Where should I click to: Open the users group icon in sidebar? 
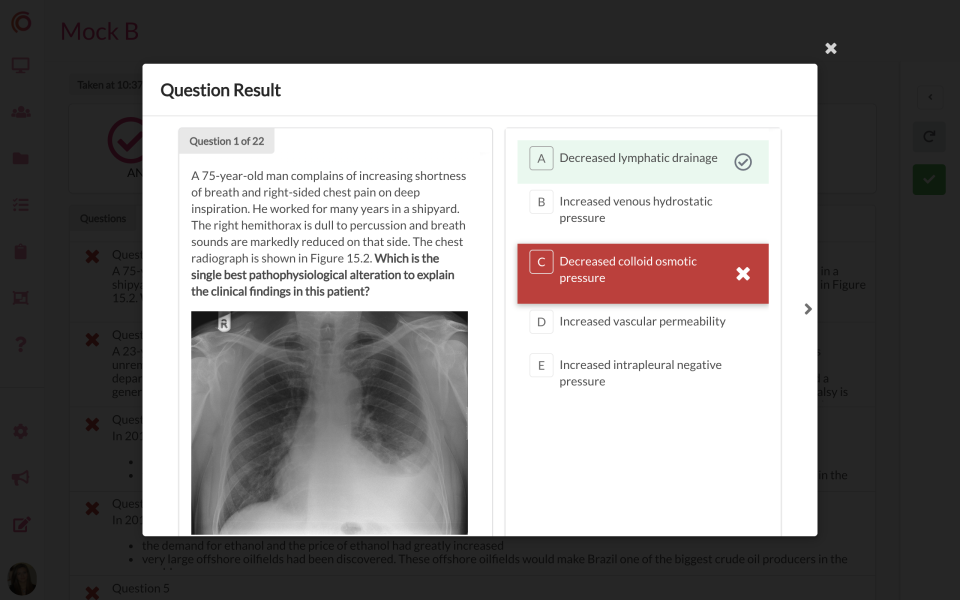coord(21,112)
